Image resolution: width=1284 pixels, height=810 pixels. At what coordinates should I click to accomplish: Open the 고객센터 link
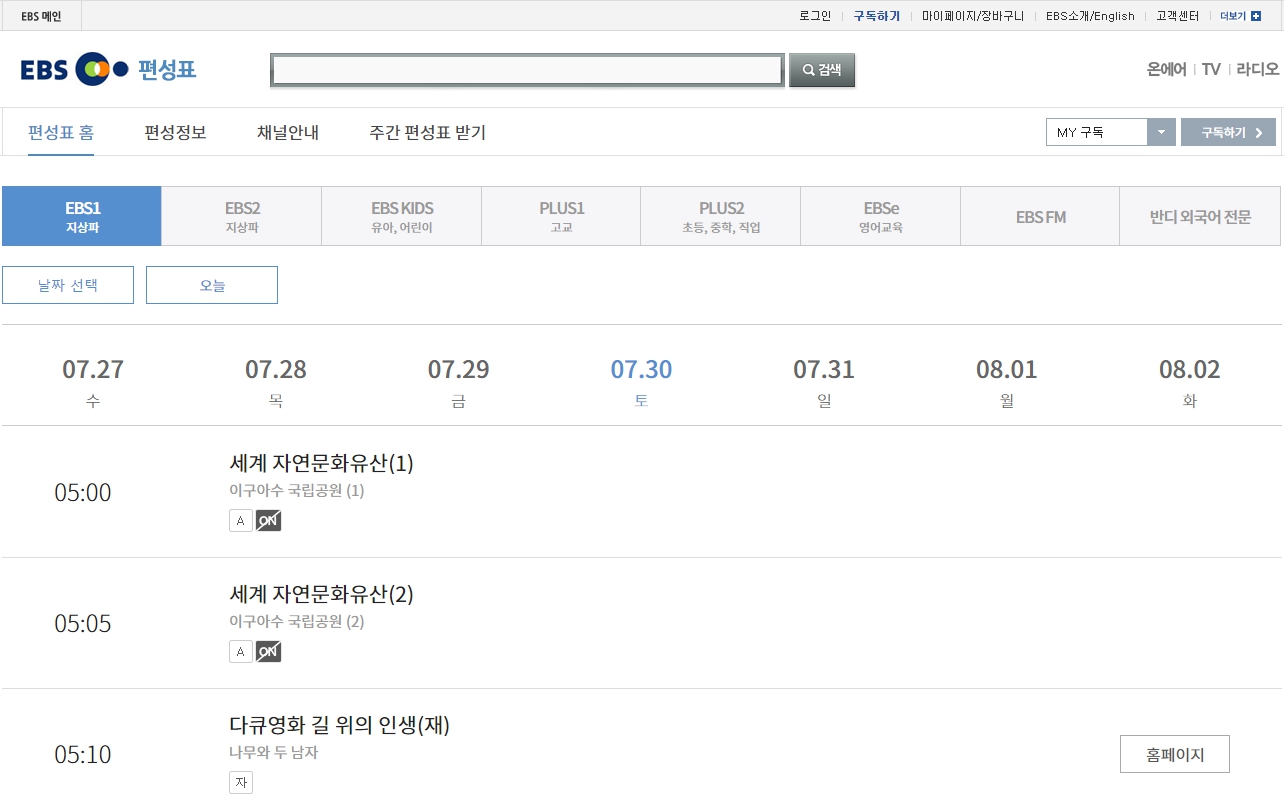click(x=1177, y=16)
